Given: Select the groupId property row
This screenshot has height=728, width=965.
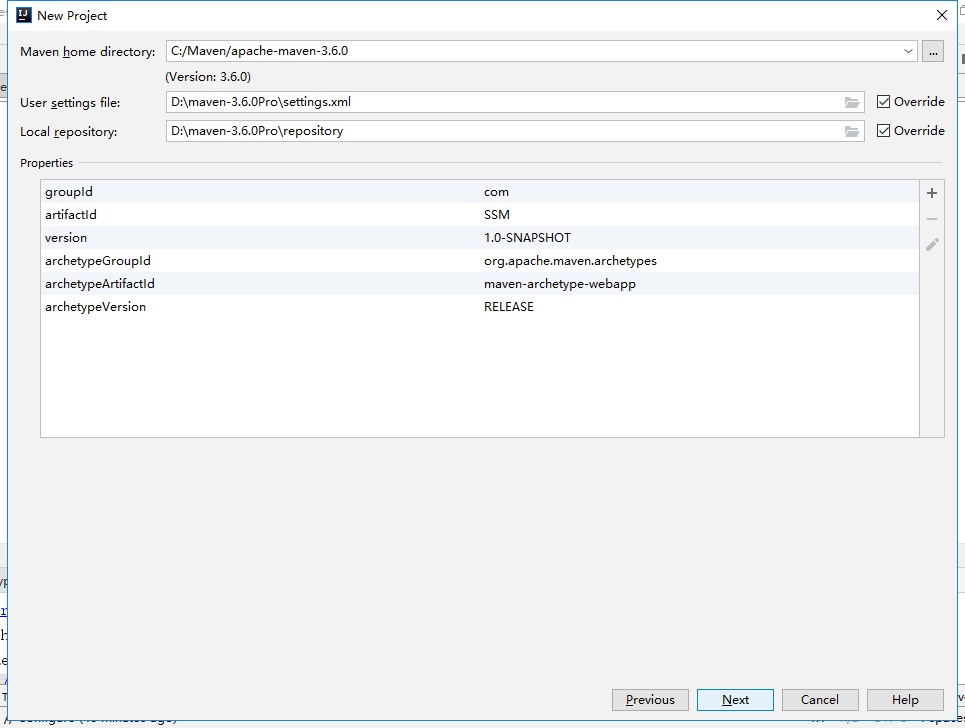Looking at the screenshot, I should pyautogui.click(x=479, y=192).
